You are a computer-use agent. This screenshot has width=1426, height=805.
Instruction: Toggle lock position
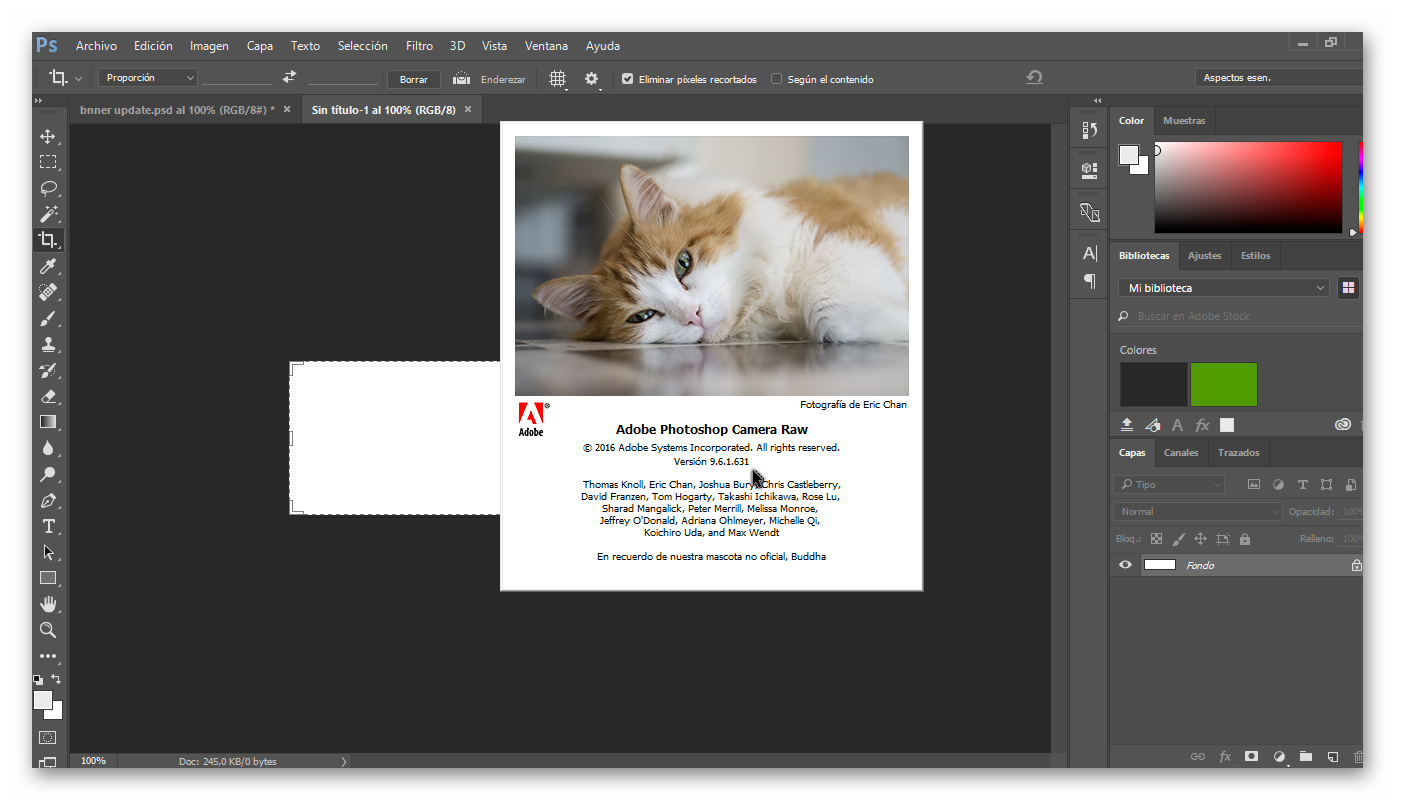[x=1201, y=539]
